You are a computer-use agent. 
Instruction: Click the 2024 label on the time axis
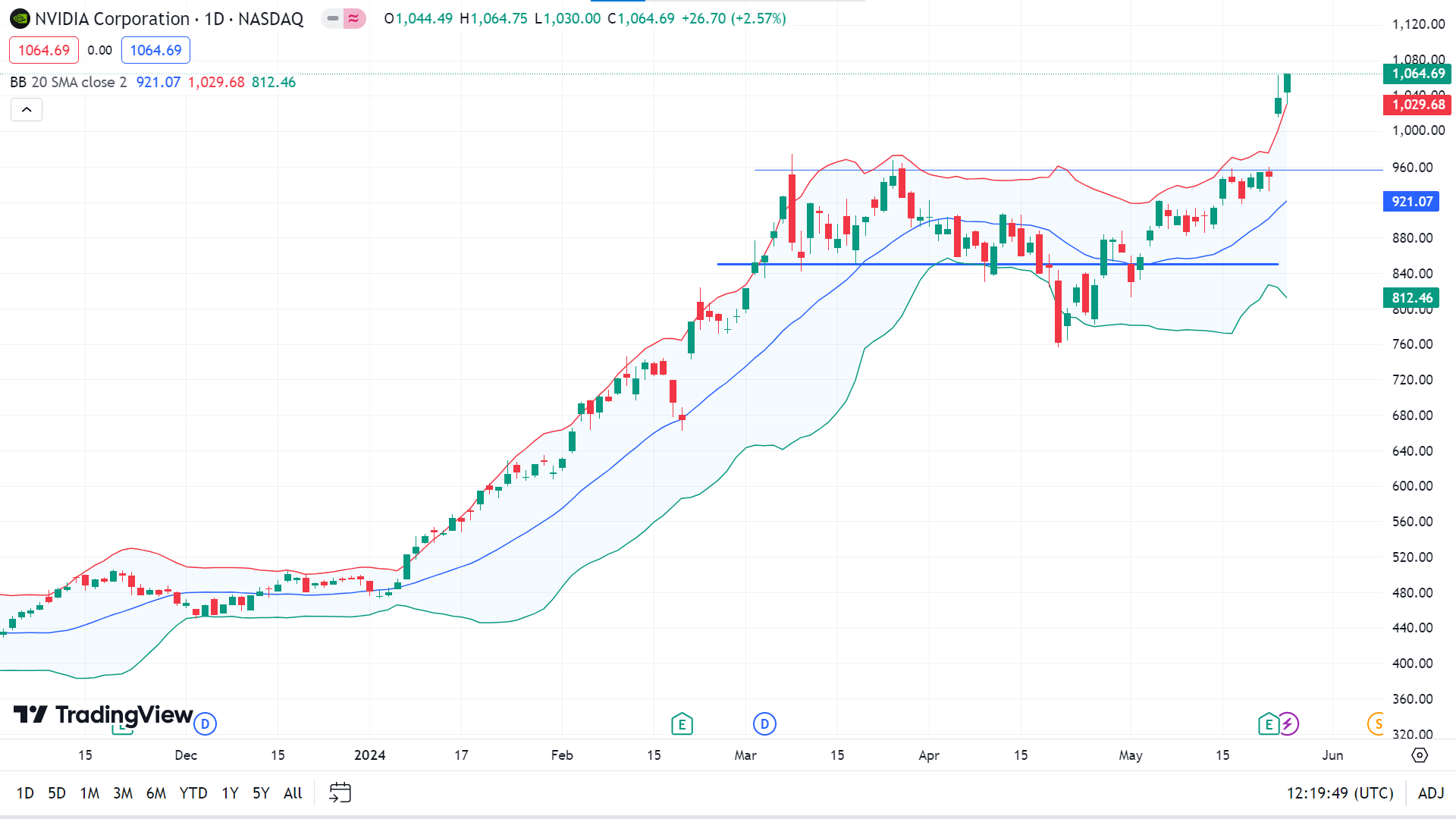(370, 755)
